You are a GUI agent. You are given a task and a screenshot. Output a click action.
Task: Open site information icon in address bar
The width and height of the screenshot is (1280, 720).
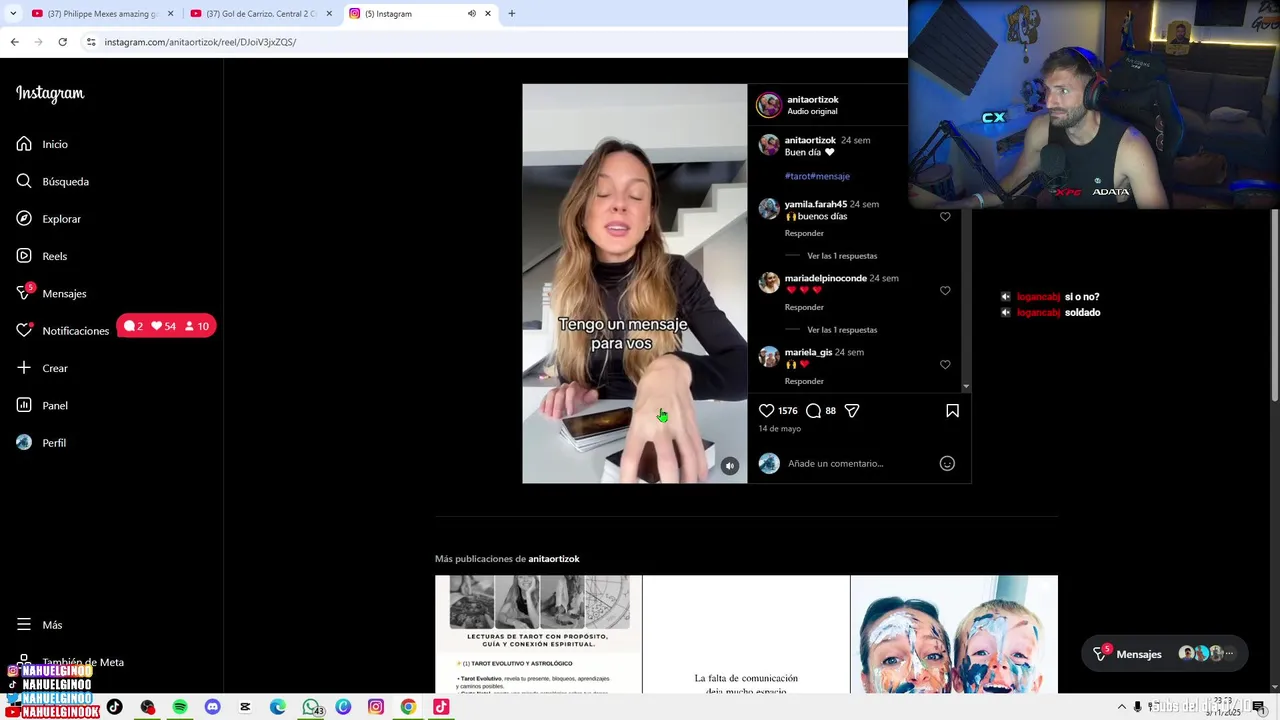(91, 42)
